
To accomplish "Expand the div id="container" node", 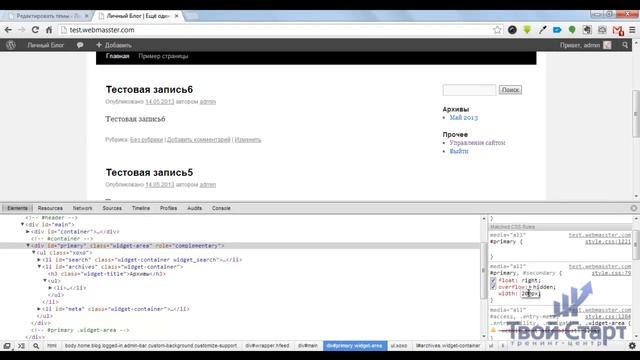I will coord(28,231).
